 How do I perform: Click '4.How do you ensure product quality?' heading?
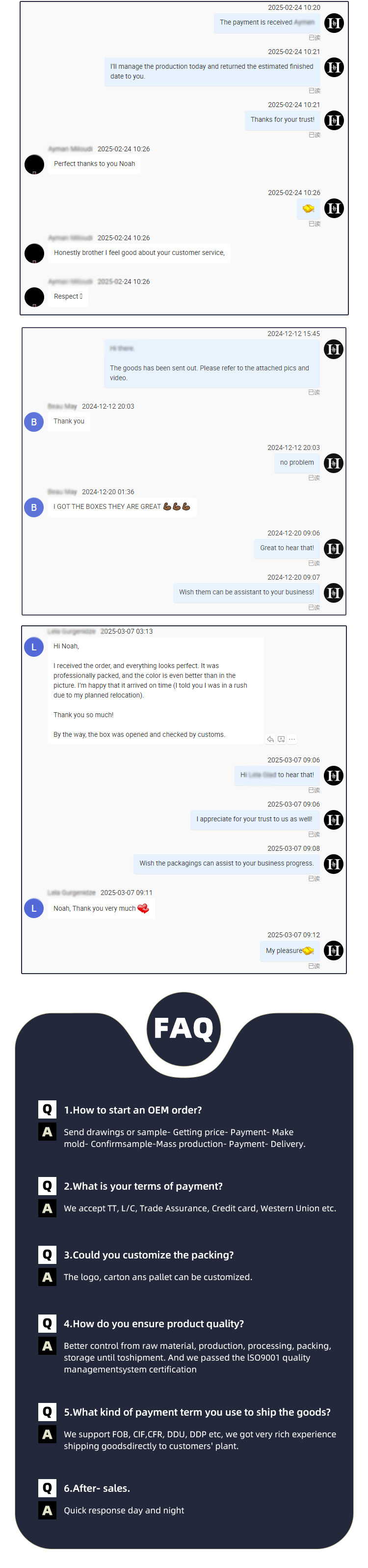pyautogui.click(x=154, y=1323)
